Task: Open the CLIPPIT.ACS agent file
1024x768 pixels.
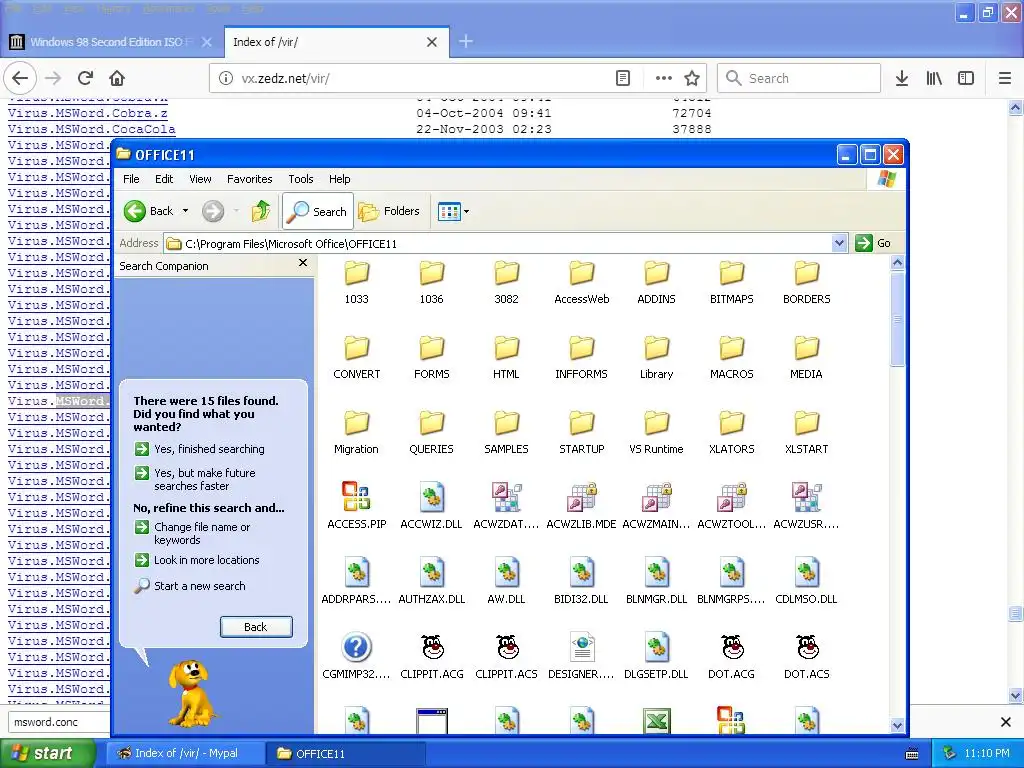Action: 507,647
